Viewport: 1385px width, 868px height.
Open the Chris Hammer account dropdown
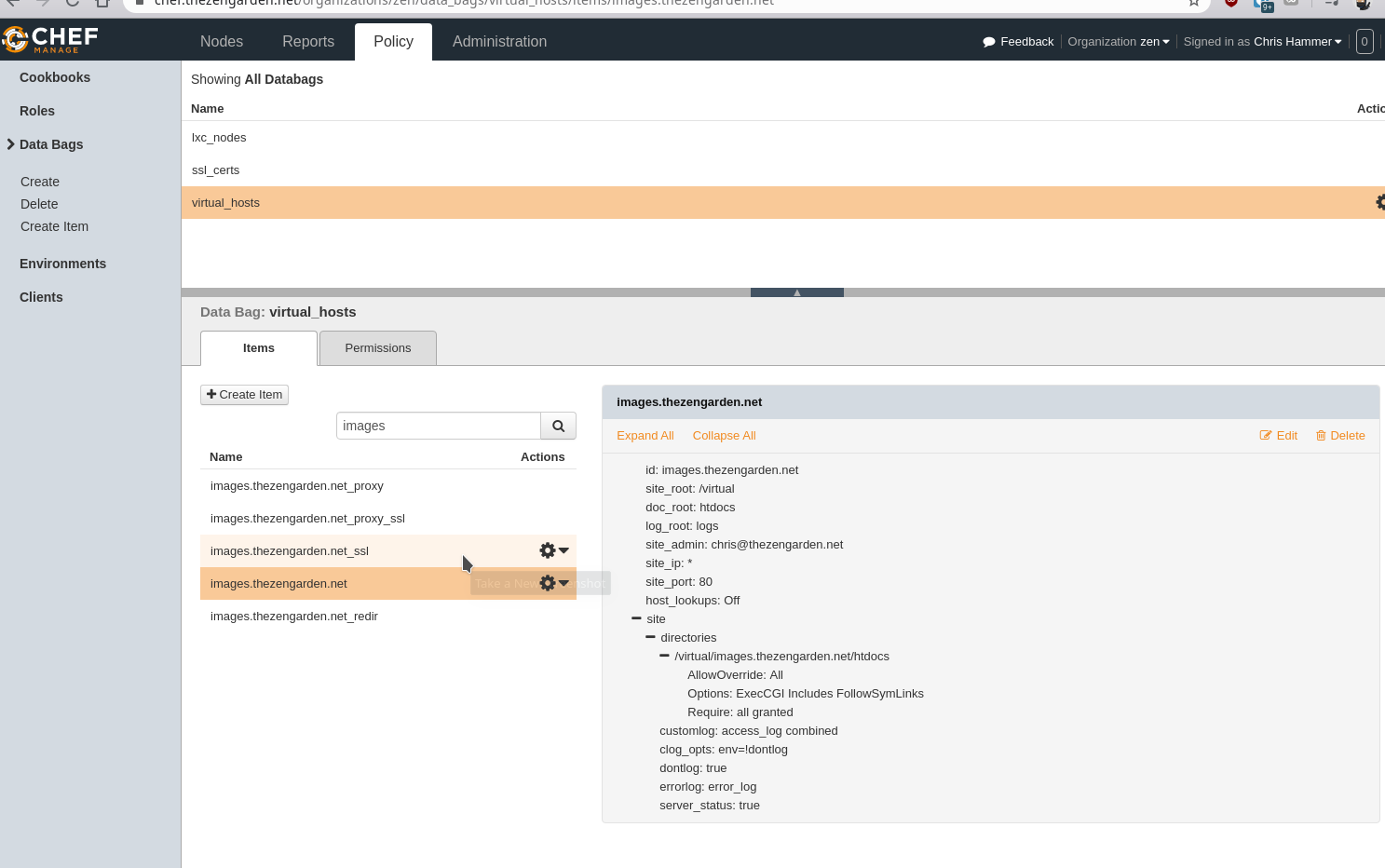coord(1262,42)
